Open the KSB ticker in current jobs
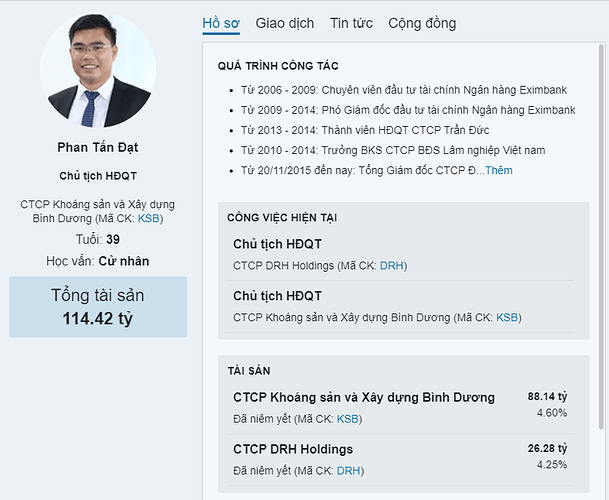The width and height of the screenshot is (609, 500). 507,317
